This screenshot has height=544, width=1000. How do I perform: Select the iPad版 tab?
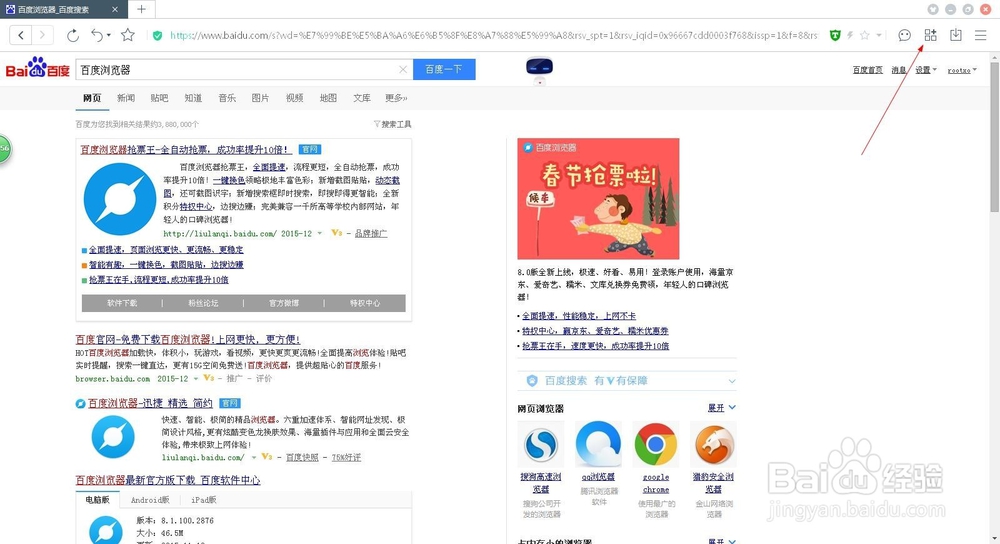(204, 500)
